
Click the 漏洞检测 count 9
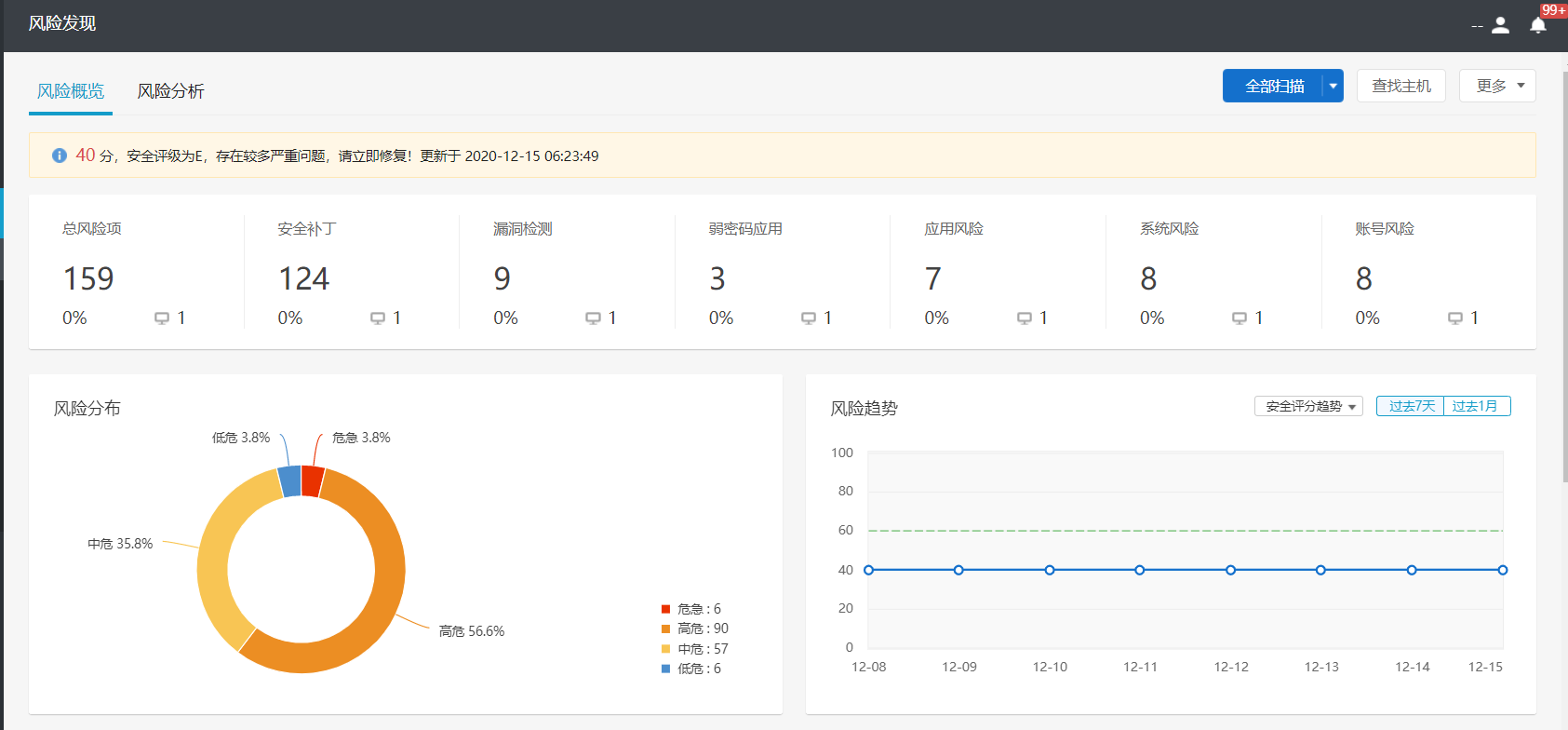(x=502, y=278)
